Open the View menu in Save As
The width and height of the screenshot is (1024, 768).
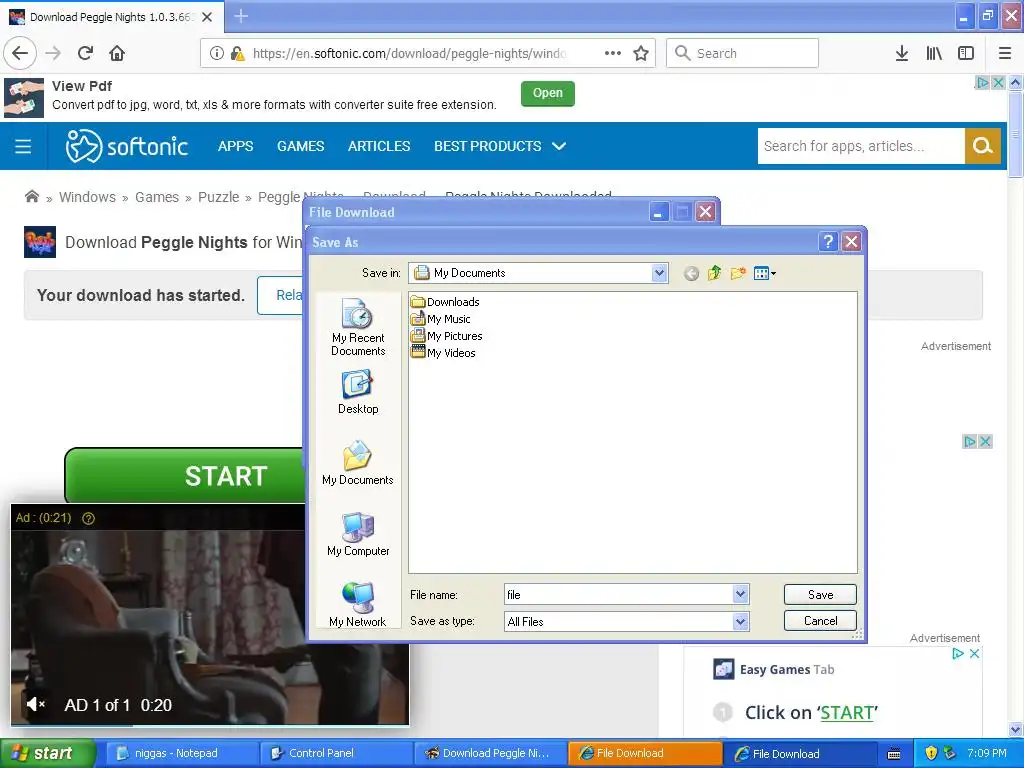(764, 273)
